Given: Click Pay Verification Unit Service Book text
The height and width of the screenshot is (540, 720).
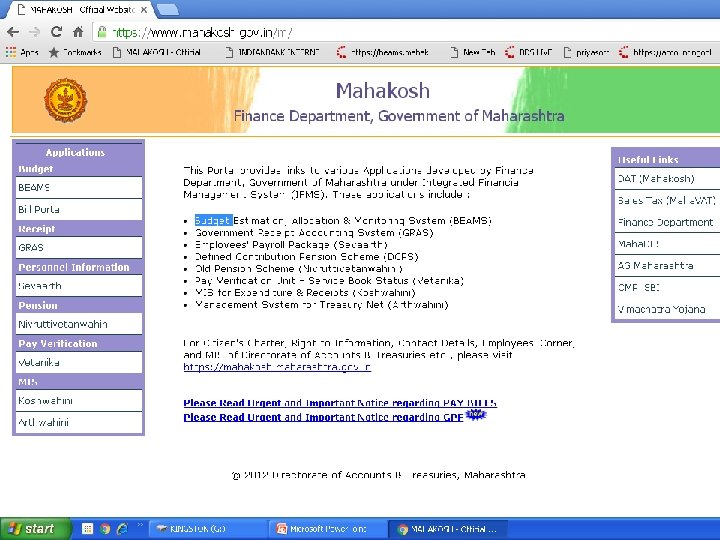Looking at the screenshot, I should pos(329,280).
